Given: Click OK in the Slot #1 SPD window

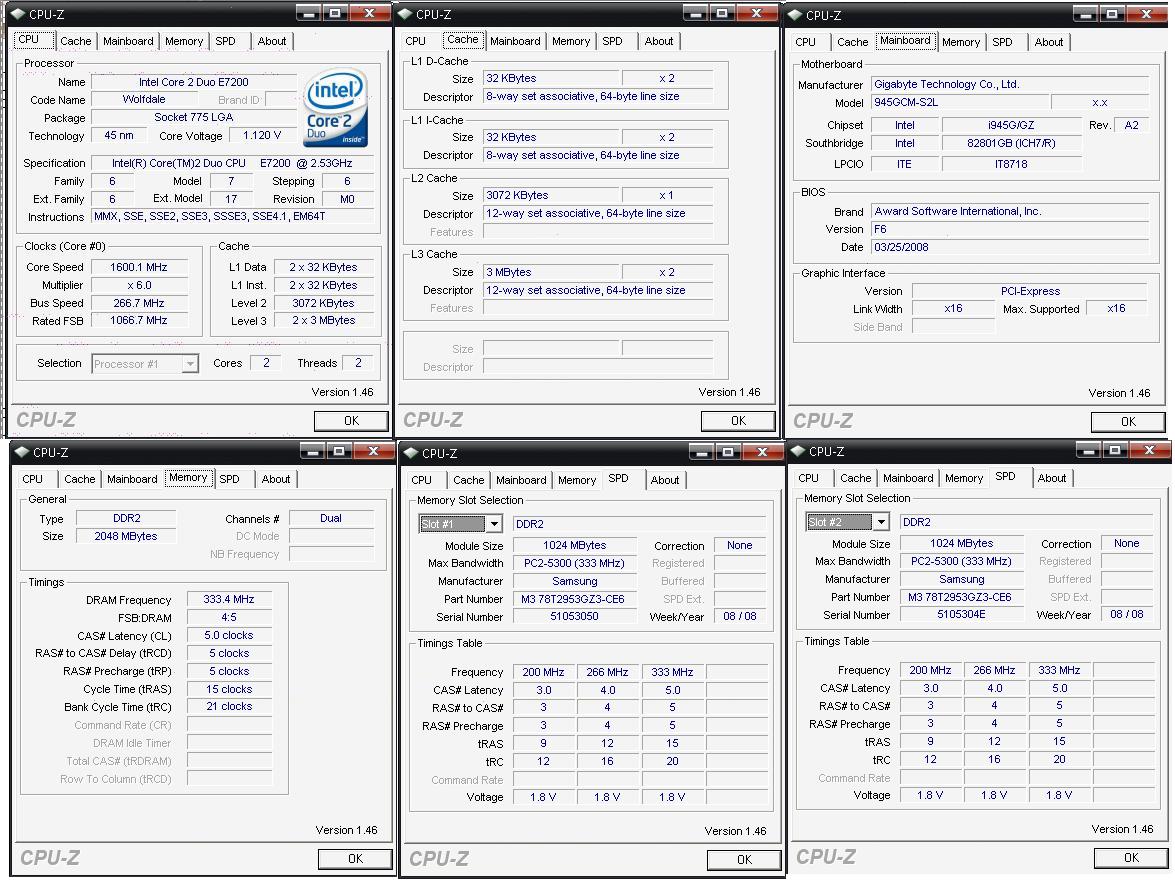Looking at the screenshot, I should [744, 859].
